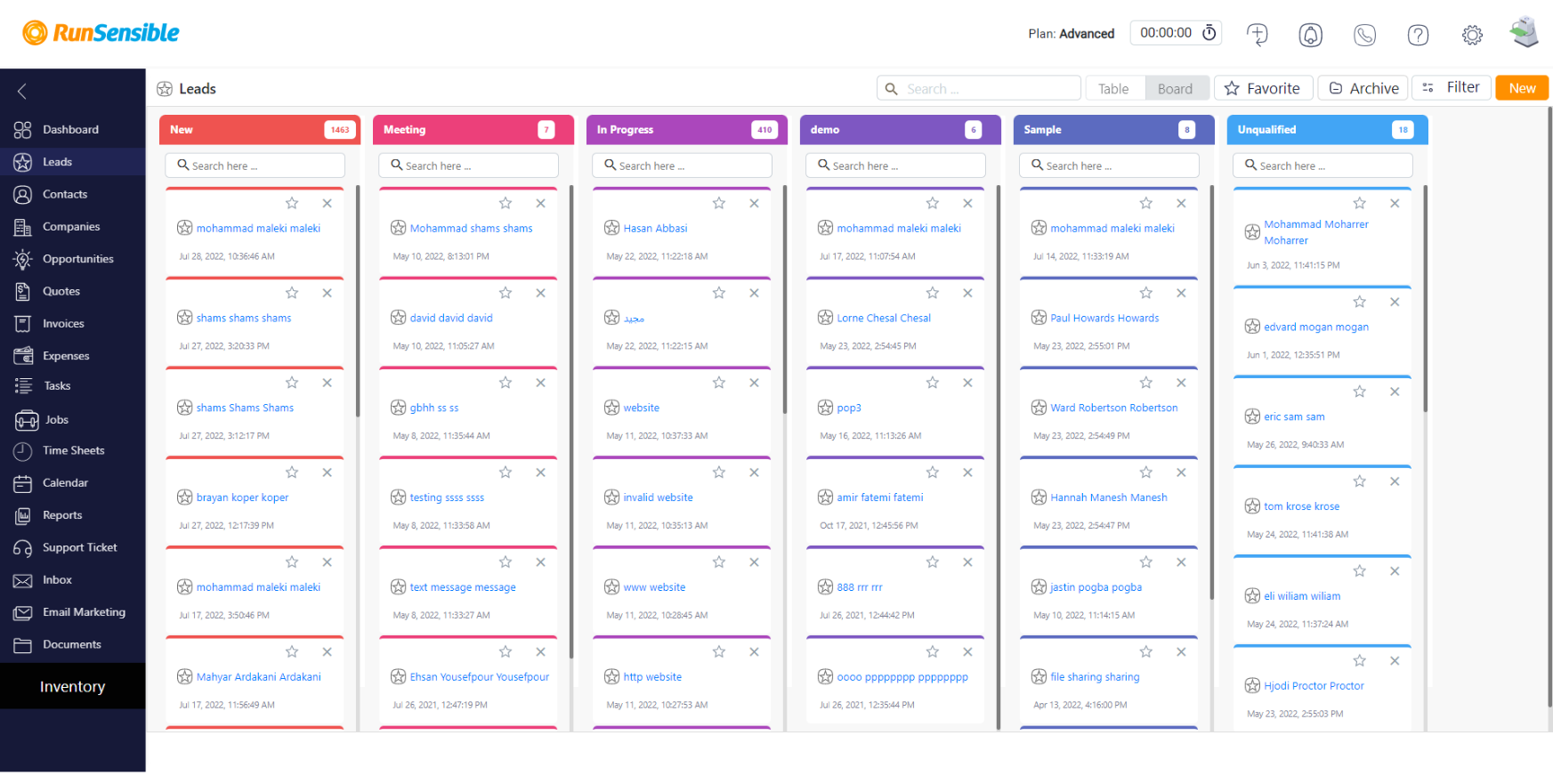Click the In Progress count badge 410
Screen dimensions: 1553x784
[764, 130]
